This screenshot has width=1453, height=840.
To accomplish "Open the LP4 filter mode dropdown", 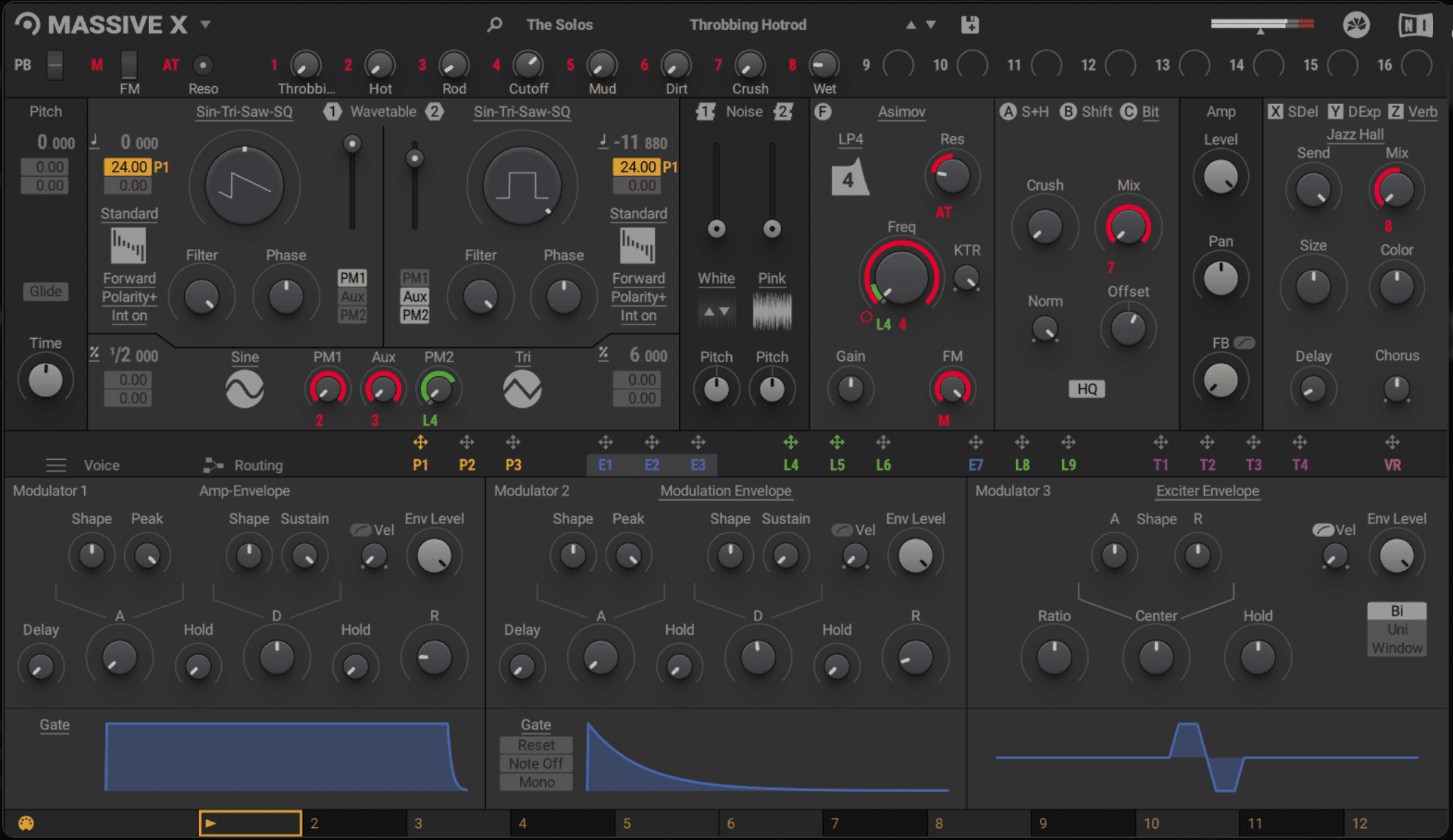I will 850,139.
